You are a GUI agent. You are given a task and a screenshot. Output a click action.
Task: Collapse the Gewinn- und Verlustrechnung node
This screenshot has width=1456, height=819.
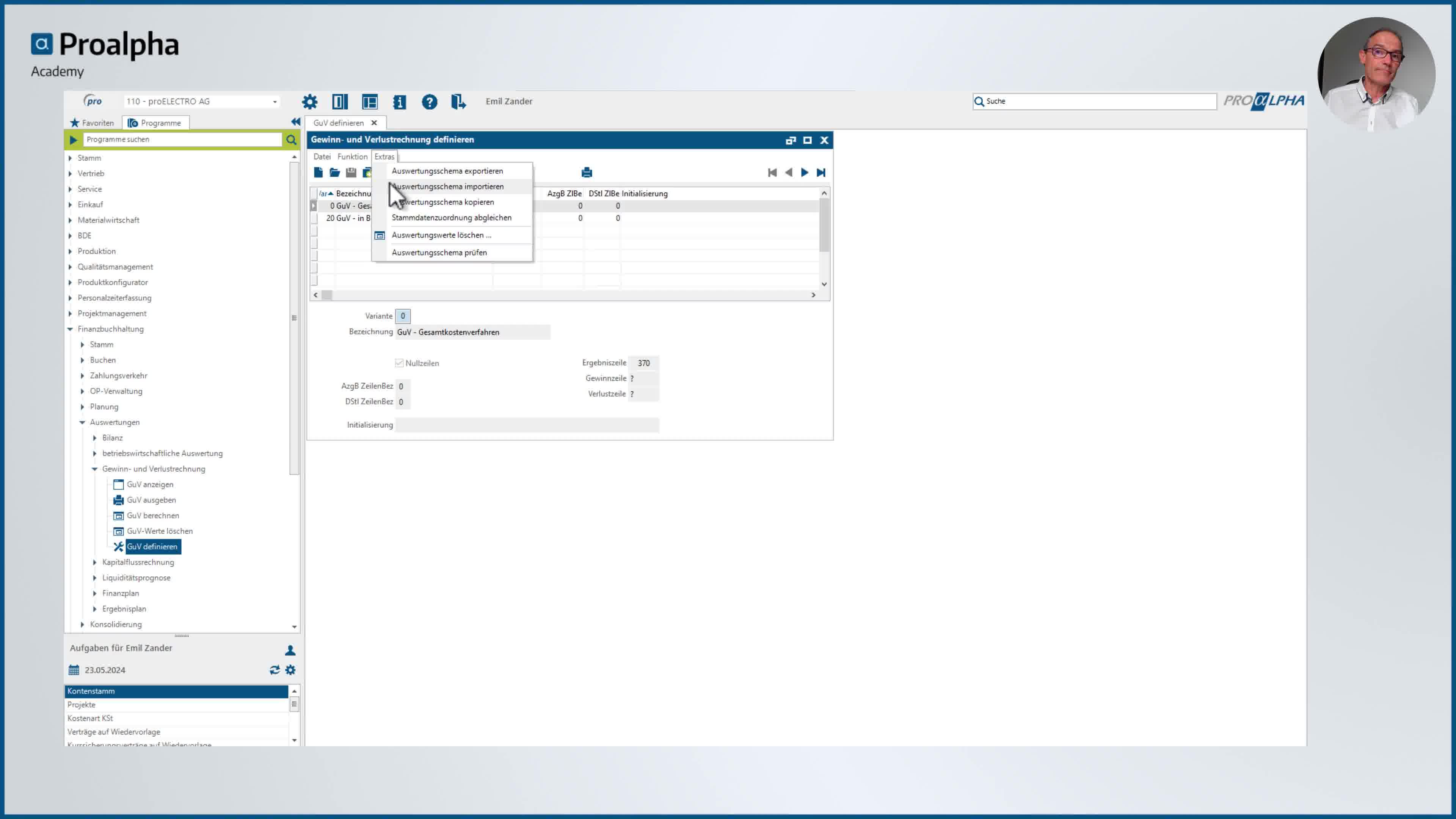click(95, 469)
